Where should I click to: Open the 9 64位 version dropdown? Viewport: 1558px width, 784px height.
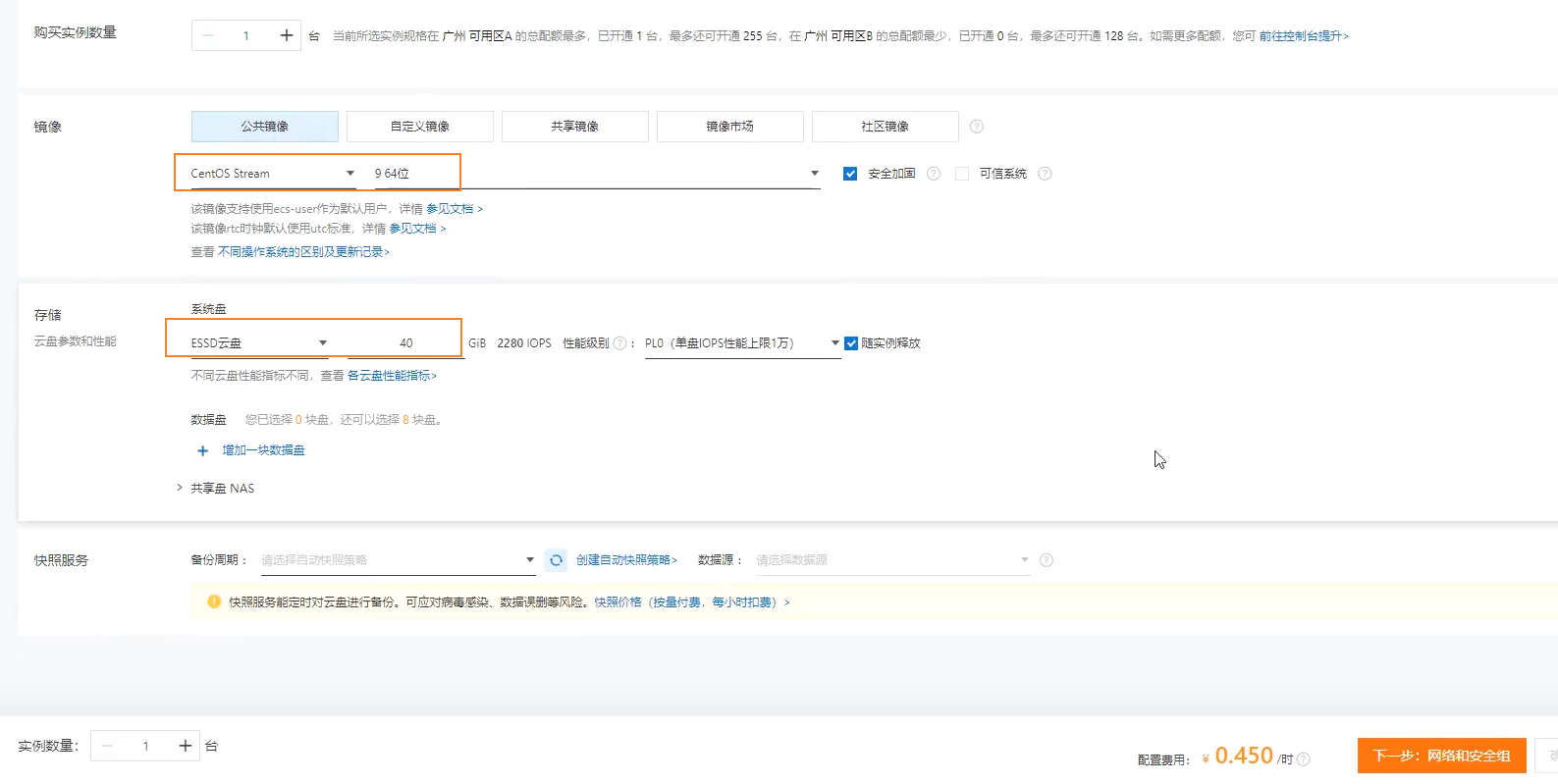click(x=597, y=174)
